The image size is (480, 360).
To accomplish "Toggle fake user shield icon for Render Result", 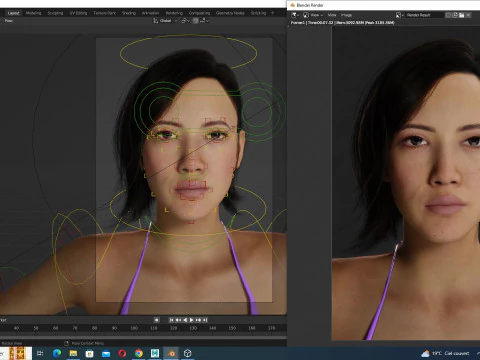I will [x=448, y=15].
